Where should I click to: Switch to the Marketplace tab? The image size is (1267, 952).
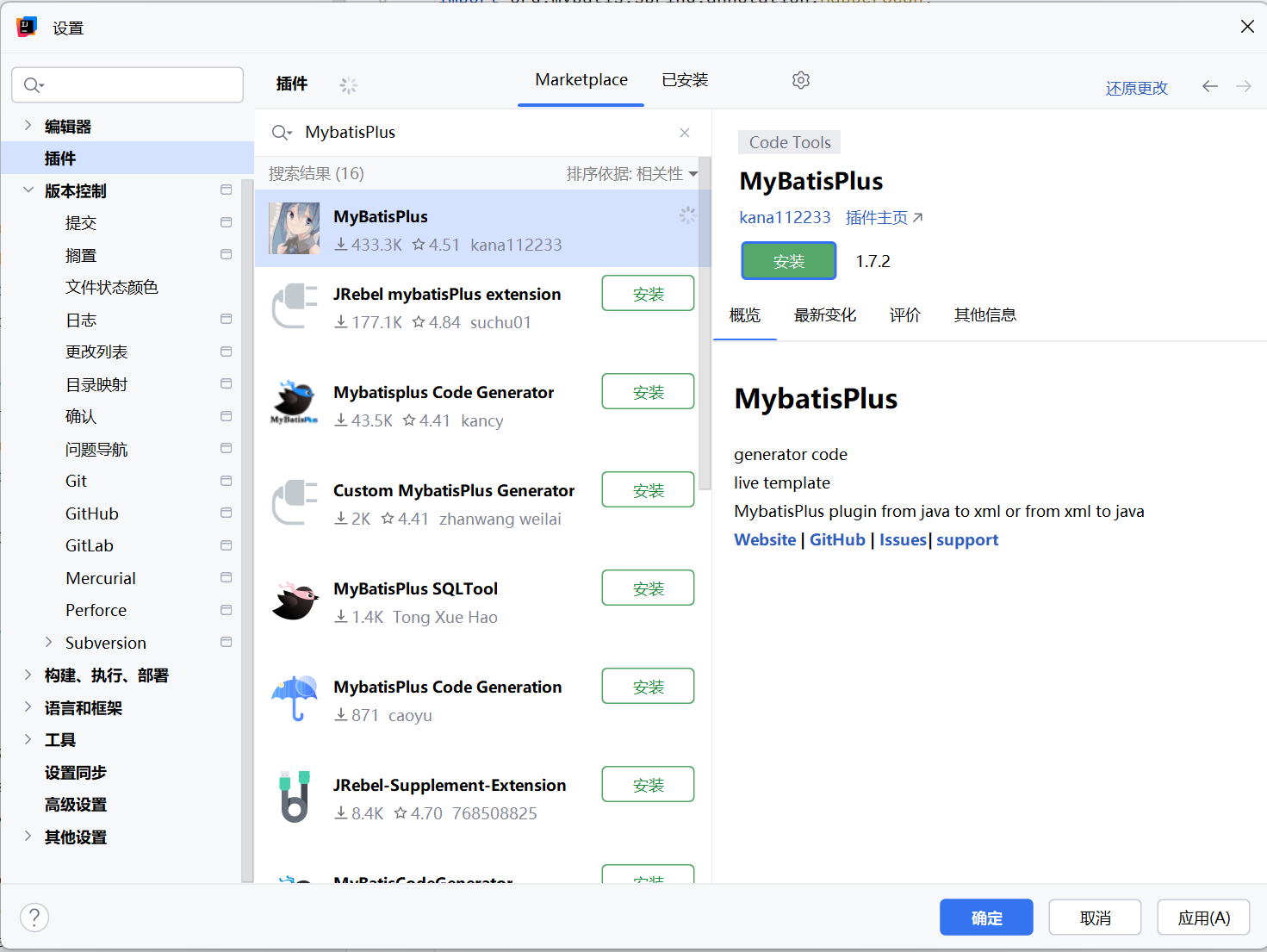(581, 80)
